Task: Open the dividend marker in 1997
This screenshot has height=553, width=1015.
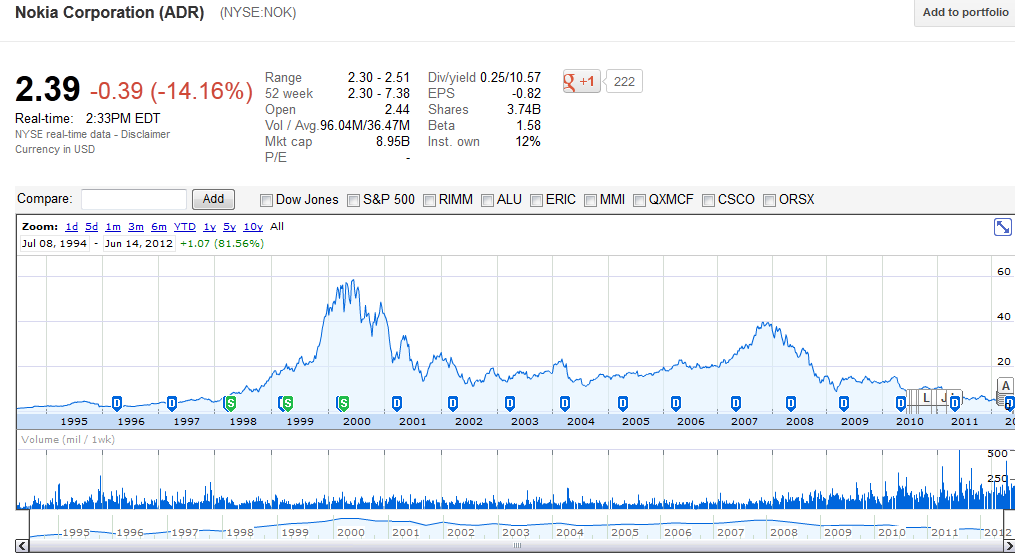Action: coord(172,403)
